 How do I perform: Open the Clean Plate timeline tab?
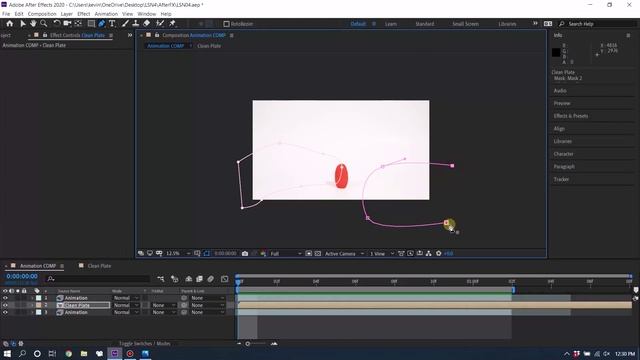(x=99, y=266)
